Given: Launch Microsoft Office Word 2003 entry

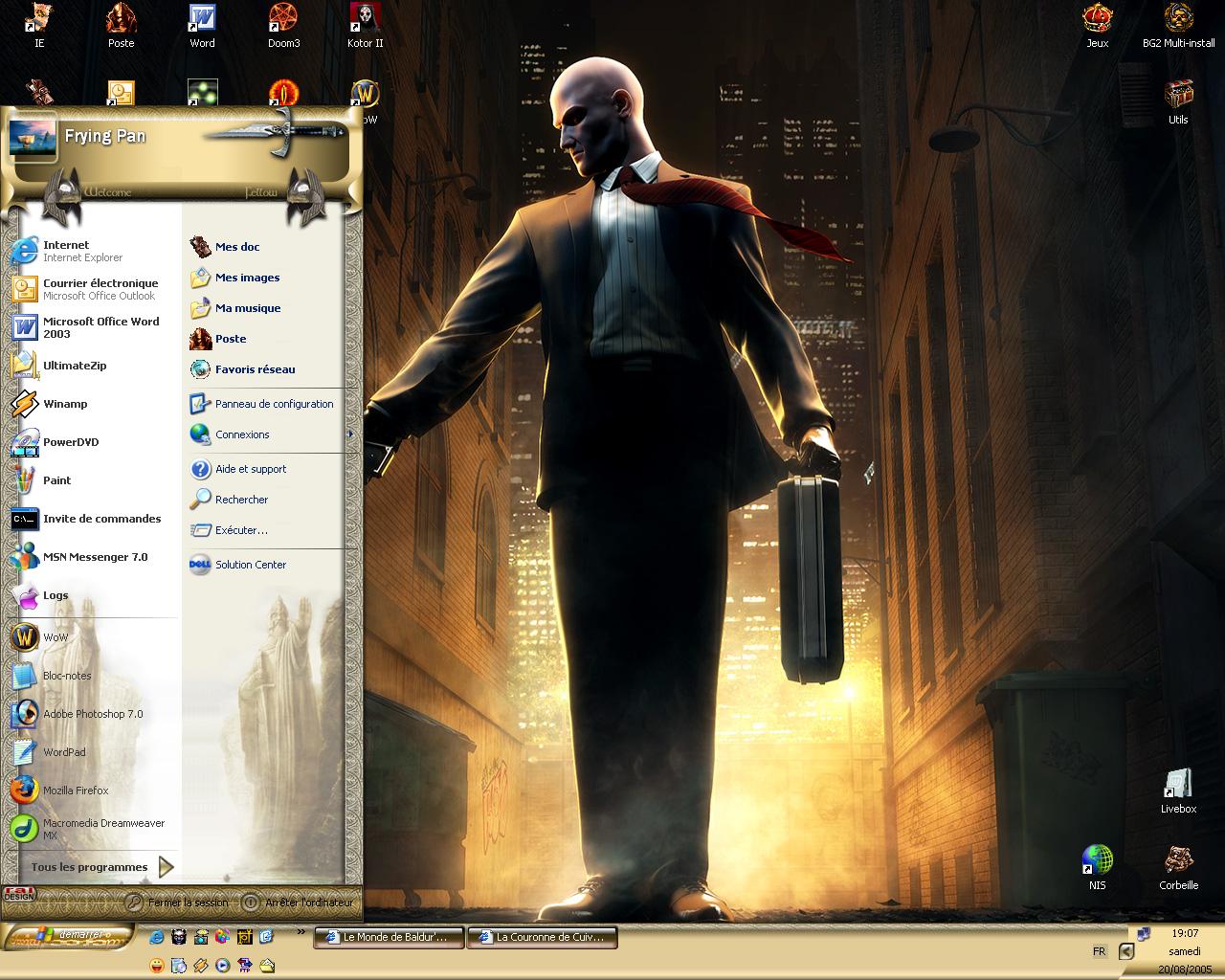Looking at the screenshot, I should click(92, 327).
